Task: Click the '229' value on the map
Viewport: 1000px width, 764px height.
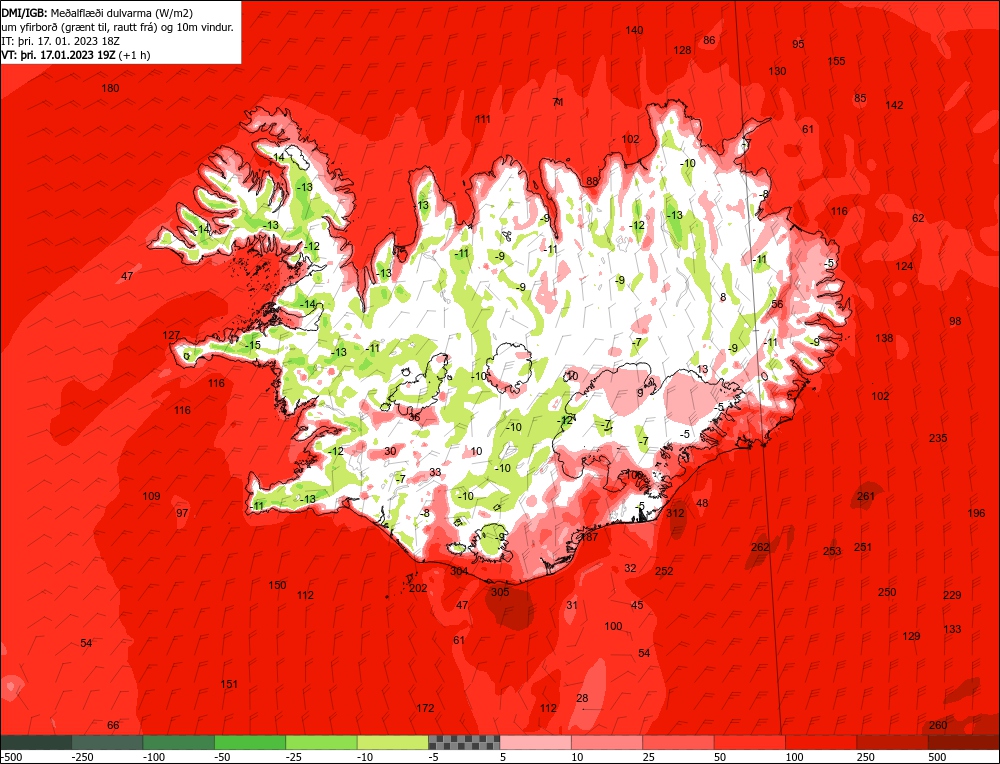Action: click(x=952, y=595)
